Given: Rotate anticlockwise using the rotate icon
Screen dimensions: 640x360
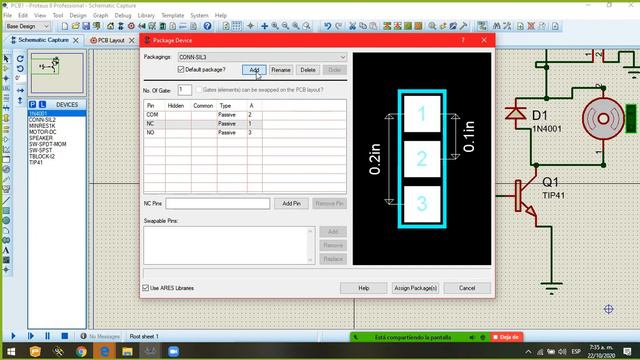Looking at the screenshot, I should 20,69.
